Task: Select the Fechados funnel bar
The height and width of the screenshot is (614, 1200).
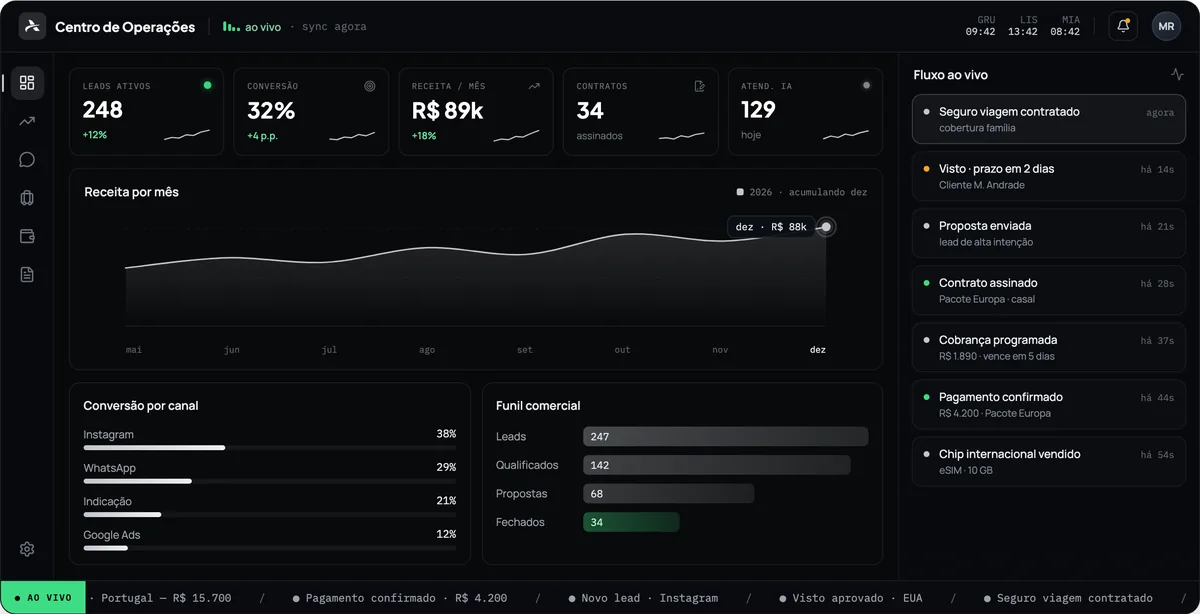Action: point(631,522)
